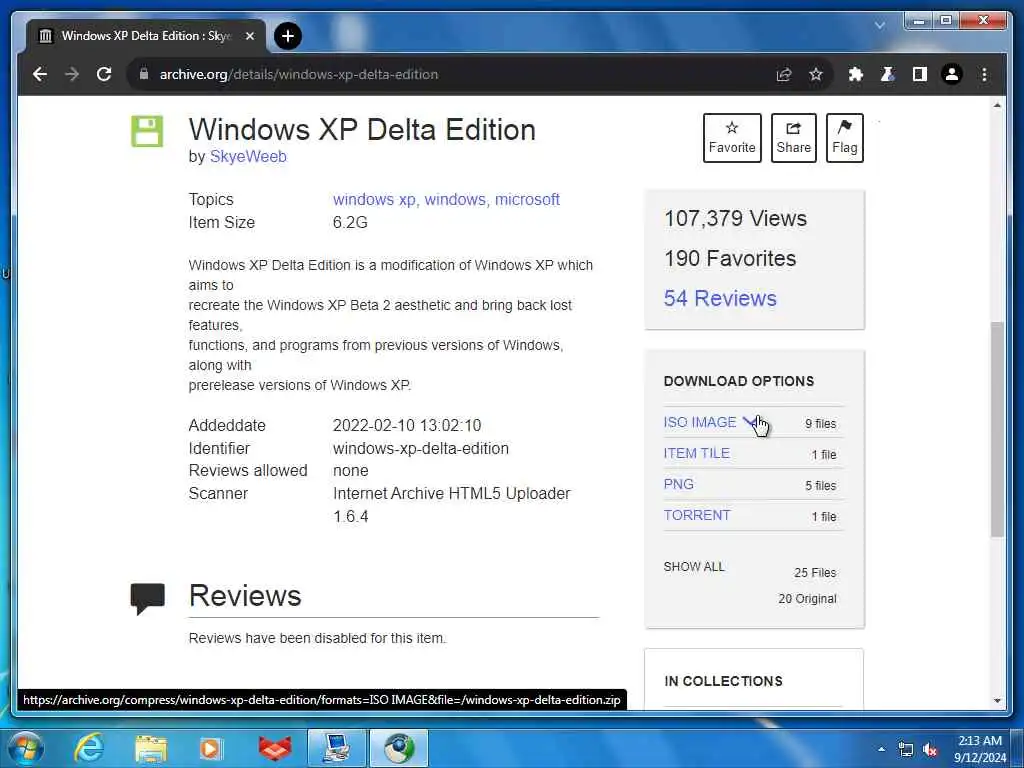Jump to 54 Reviews

click(720, 298)
